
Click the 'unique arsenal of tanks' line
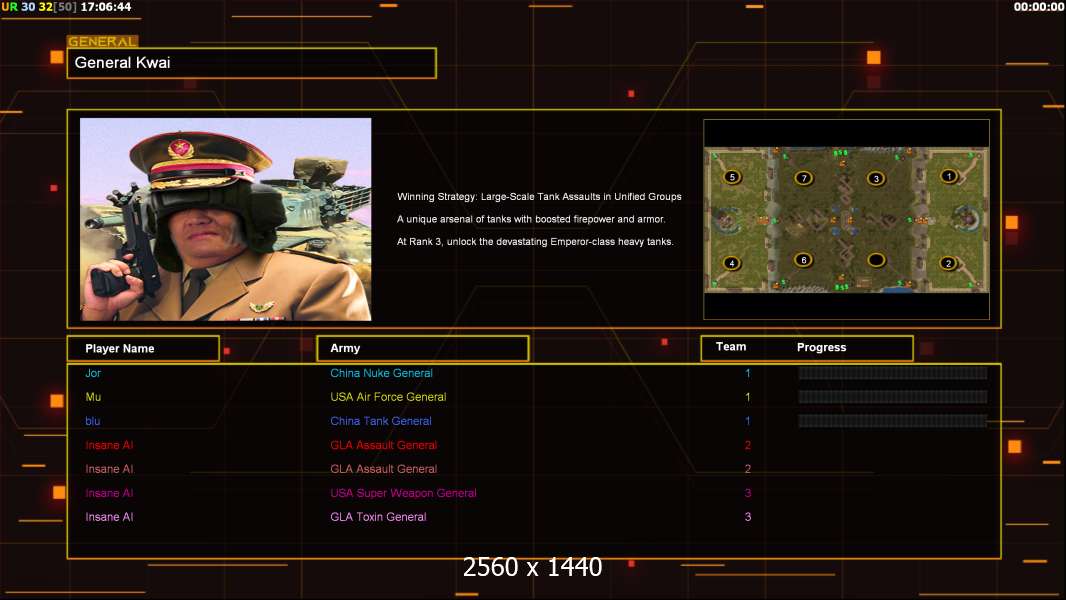tap(531, 219)
